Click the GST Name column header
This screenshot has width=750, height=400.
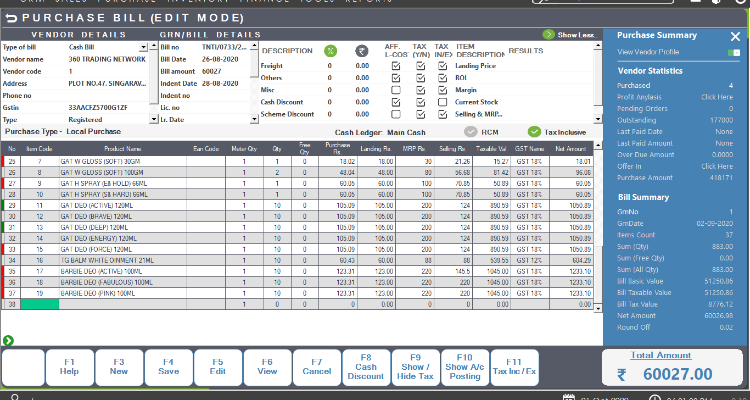pyautogui.click(x=529, y=149)
